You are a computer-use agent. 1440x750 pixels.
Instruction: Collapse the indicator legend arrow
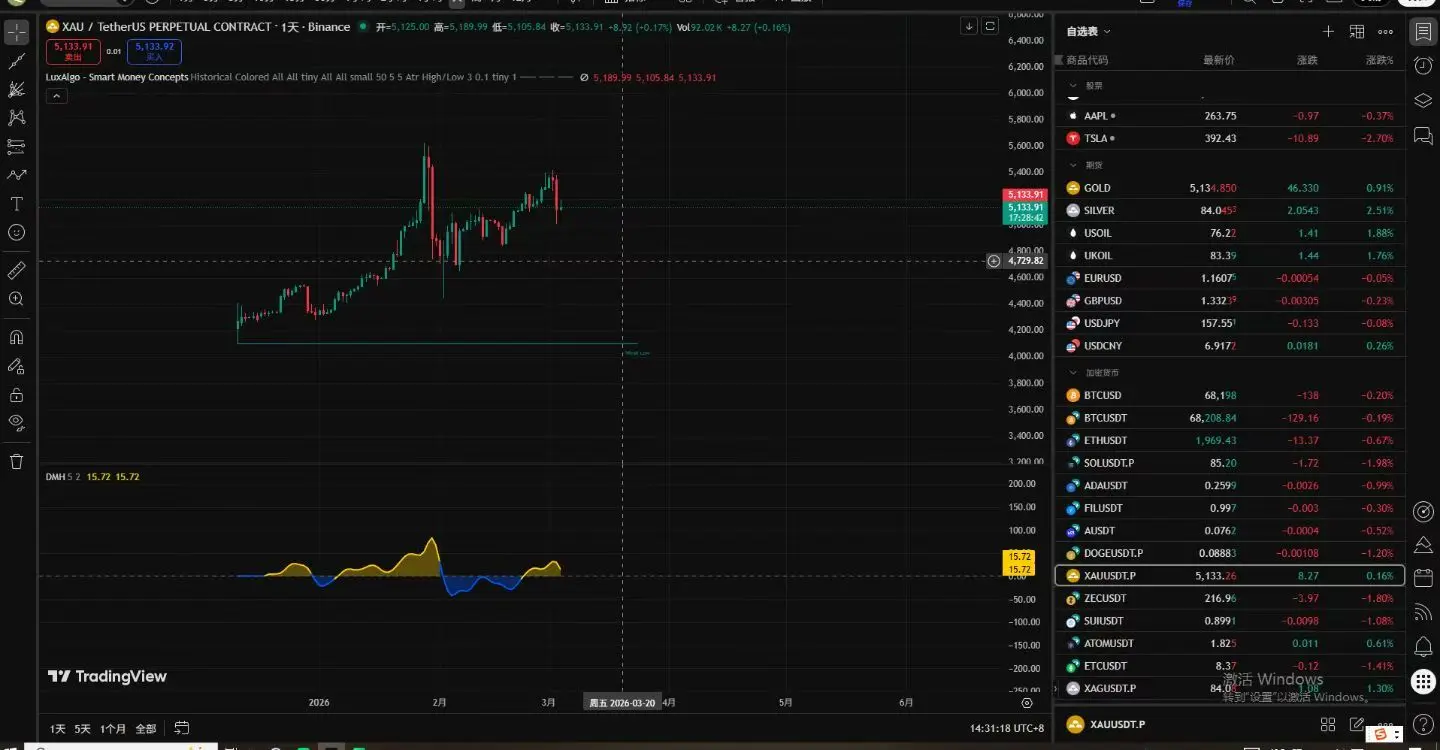(x=57, y=96)
